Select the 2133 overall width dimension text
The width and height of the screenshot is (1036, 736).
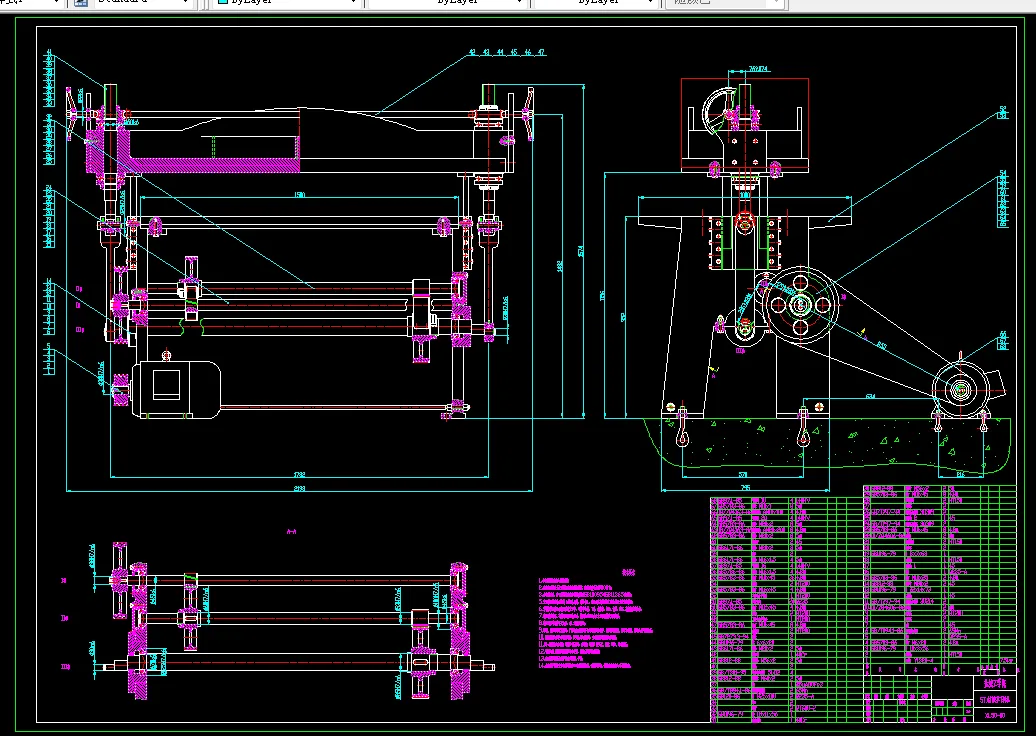[299, 489]
